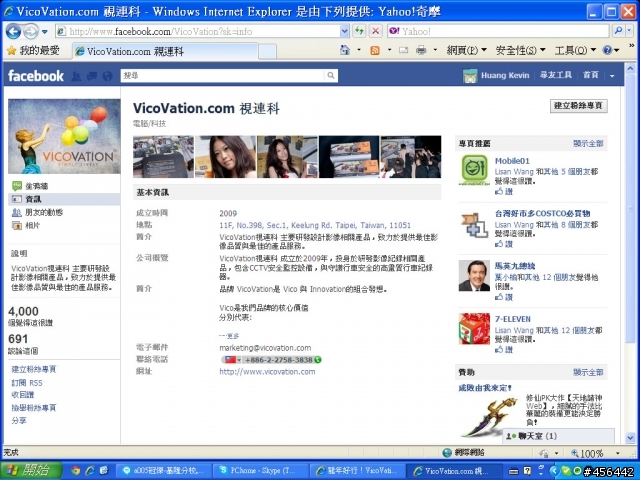Click the 訂閱 RSS link in sidebar
Viewport: 640px width, 480px height.
click(x=27, y=382)
